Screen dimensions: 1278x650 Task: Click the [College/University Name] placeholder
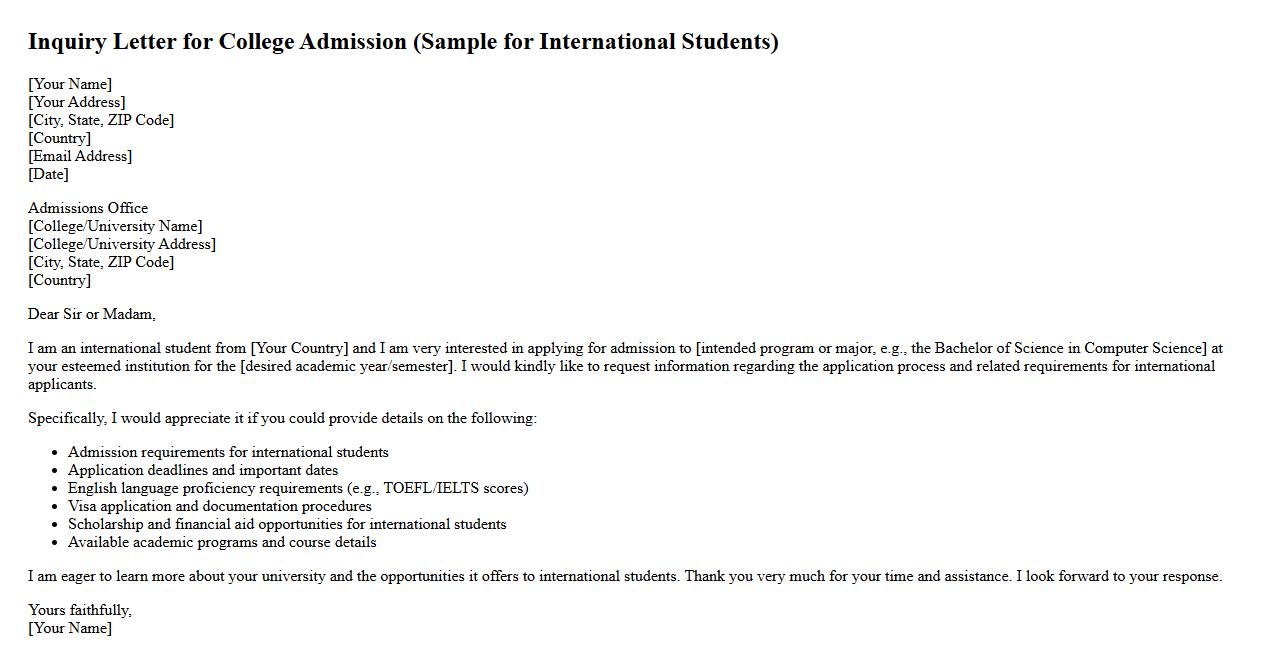(x=115, y=226)
